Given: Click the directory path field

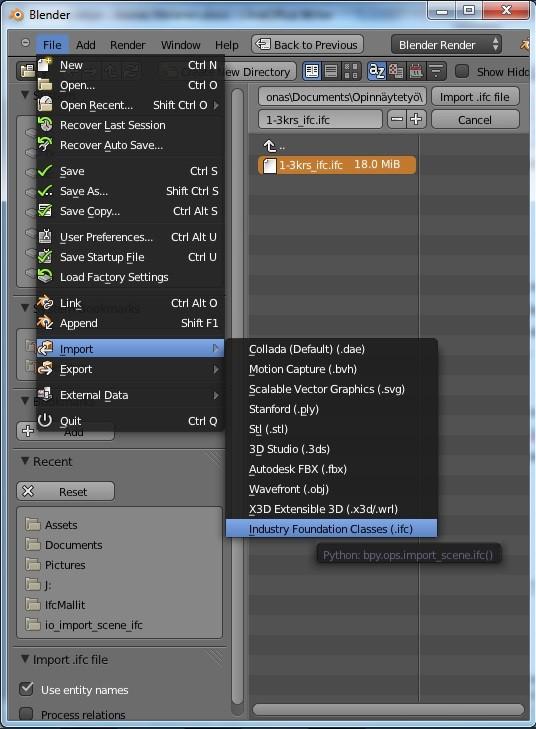Looking at the screenshot, I should (342, 97).
